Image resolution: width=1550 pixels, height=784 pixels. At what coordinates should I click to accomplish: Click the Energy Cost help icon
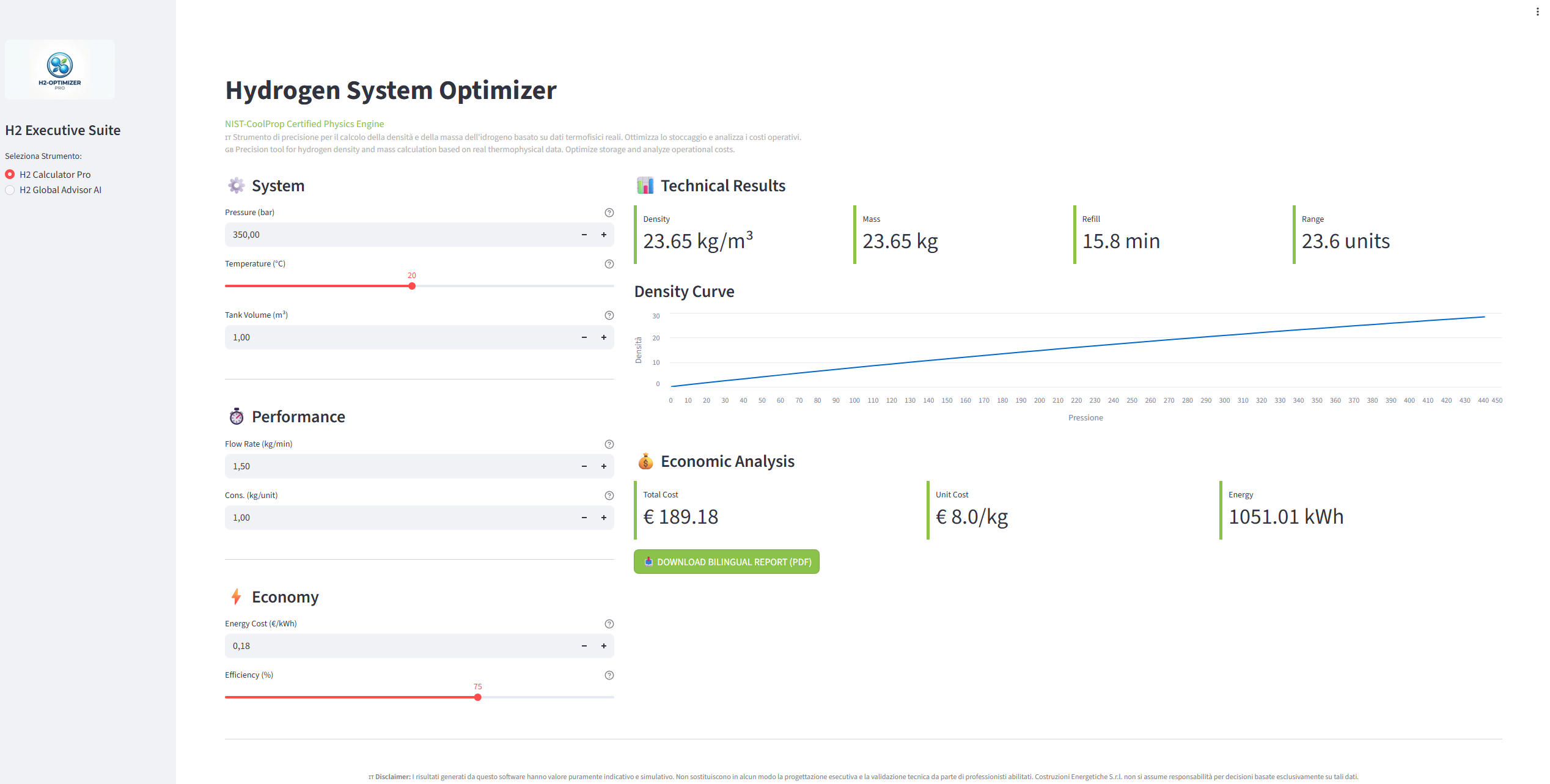click(609, 624)
